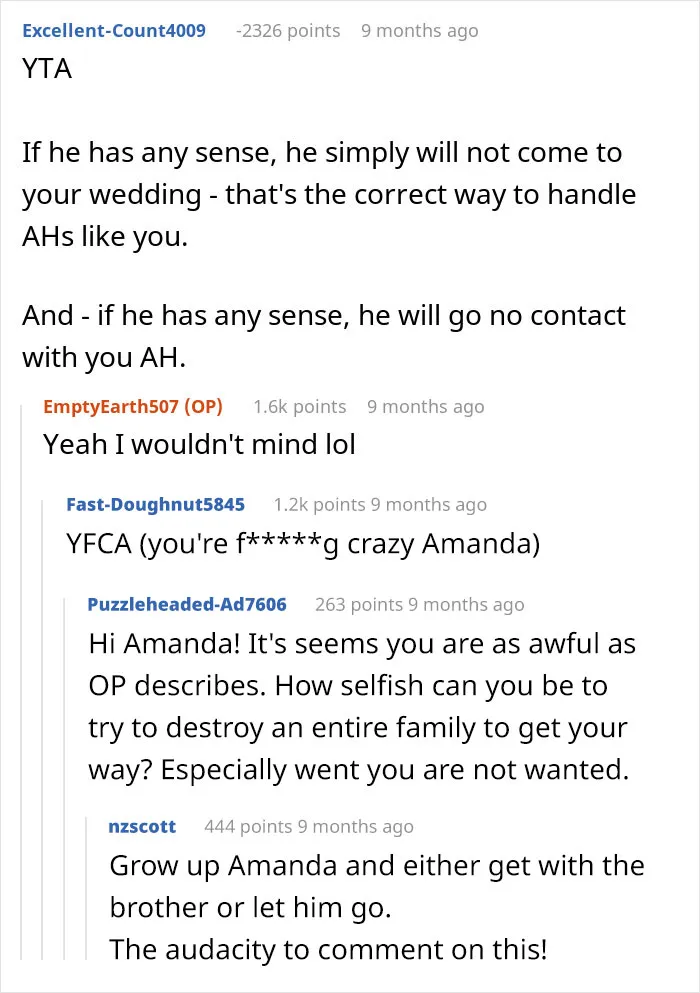Open Fast-Doughnut5845 user profile
This screenshot has height=993, width=700.
pos(155,504)
